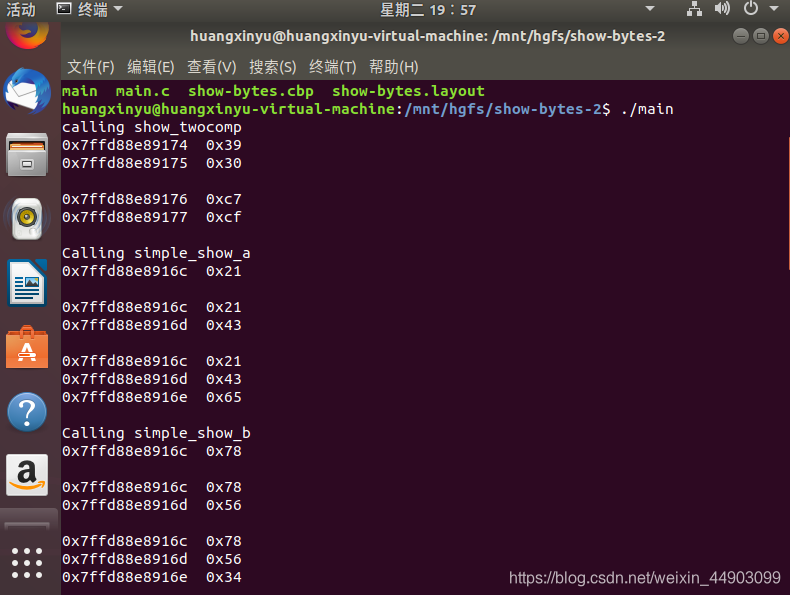Click the 'calling show_twocomp' line

point(152,127)
